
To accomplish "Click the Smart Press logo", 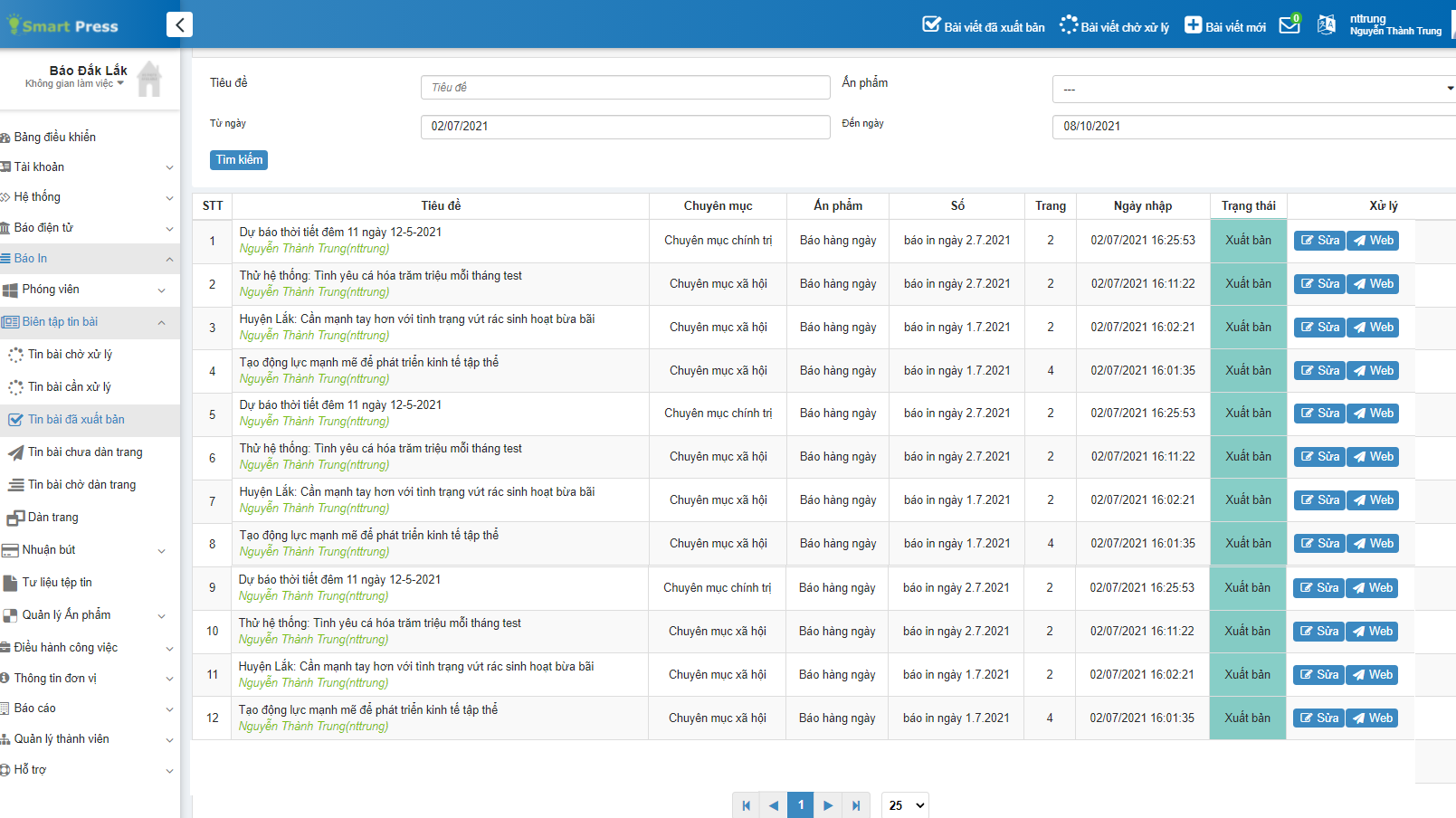I will click(x=63, y=25).
